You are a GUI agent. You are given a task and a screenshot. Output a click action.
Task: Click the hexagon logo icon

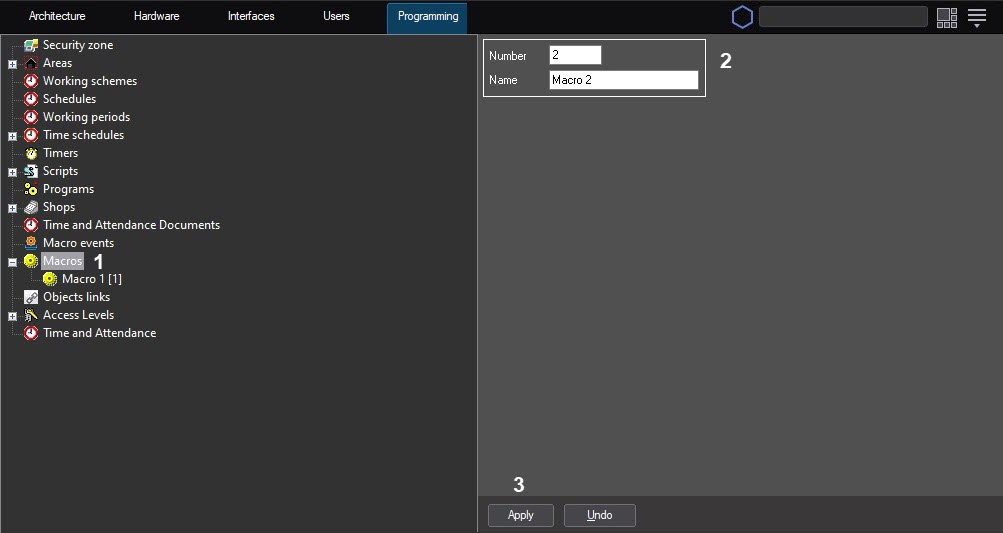742,17
